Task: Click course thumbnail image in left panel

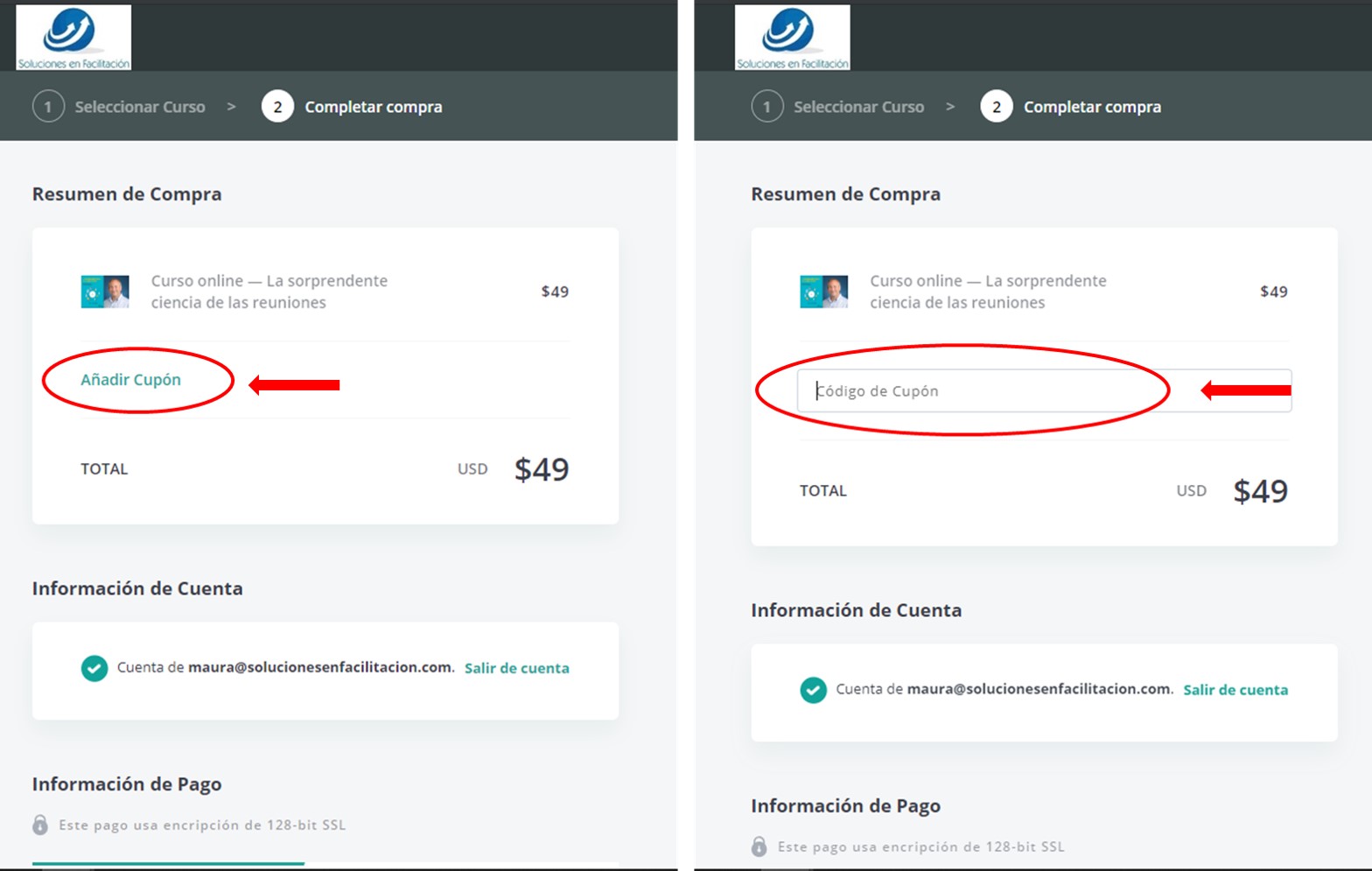Action: (x=105, y=292)
